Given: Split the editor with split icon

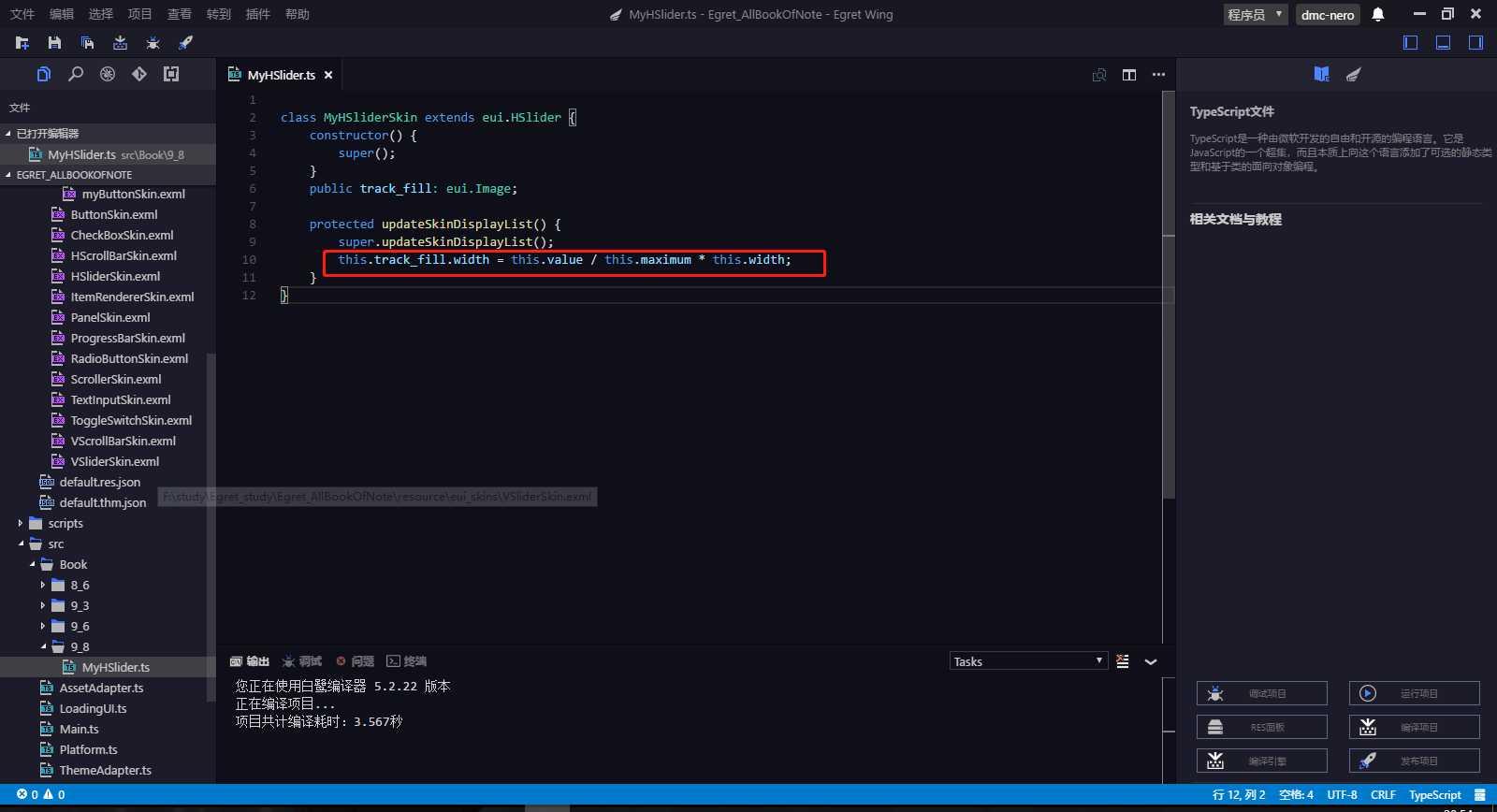Looking at the screenshot, I should [1129, 75].
